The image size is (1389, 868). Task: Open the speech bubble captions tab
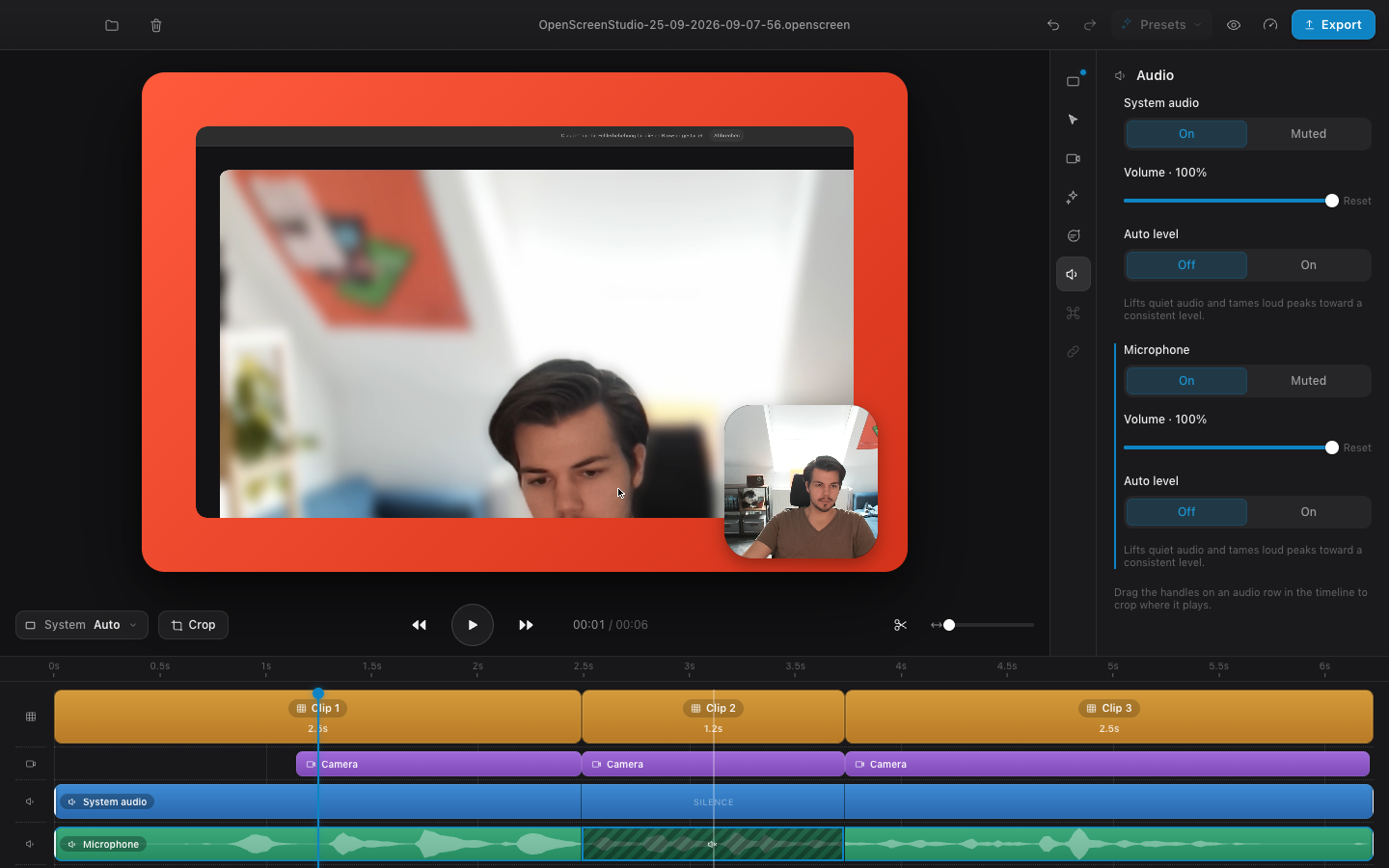coord(1074,235)
